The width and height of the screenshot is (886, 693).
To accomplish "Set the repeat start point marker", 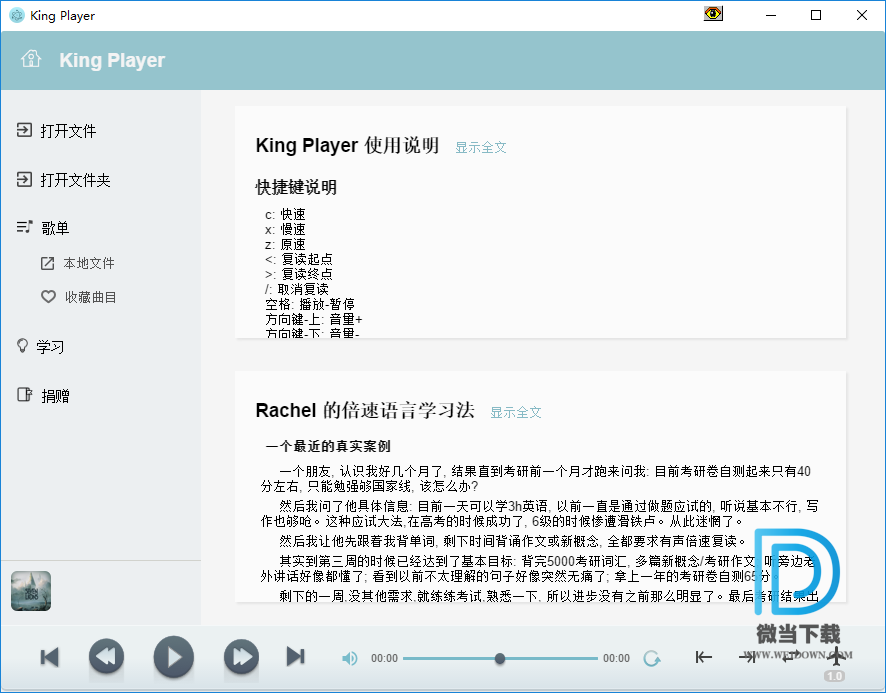I will point(703,657).
